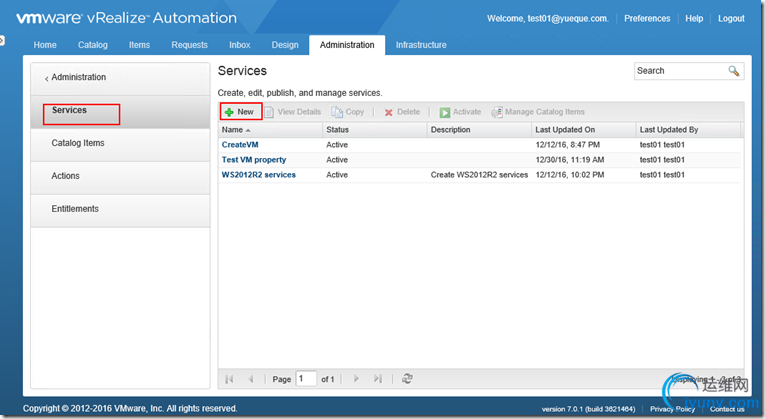
Task: Go to previous page arrow
Action: pos(251,379)
